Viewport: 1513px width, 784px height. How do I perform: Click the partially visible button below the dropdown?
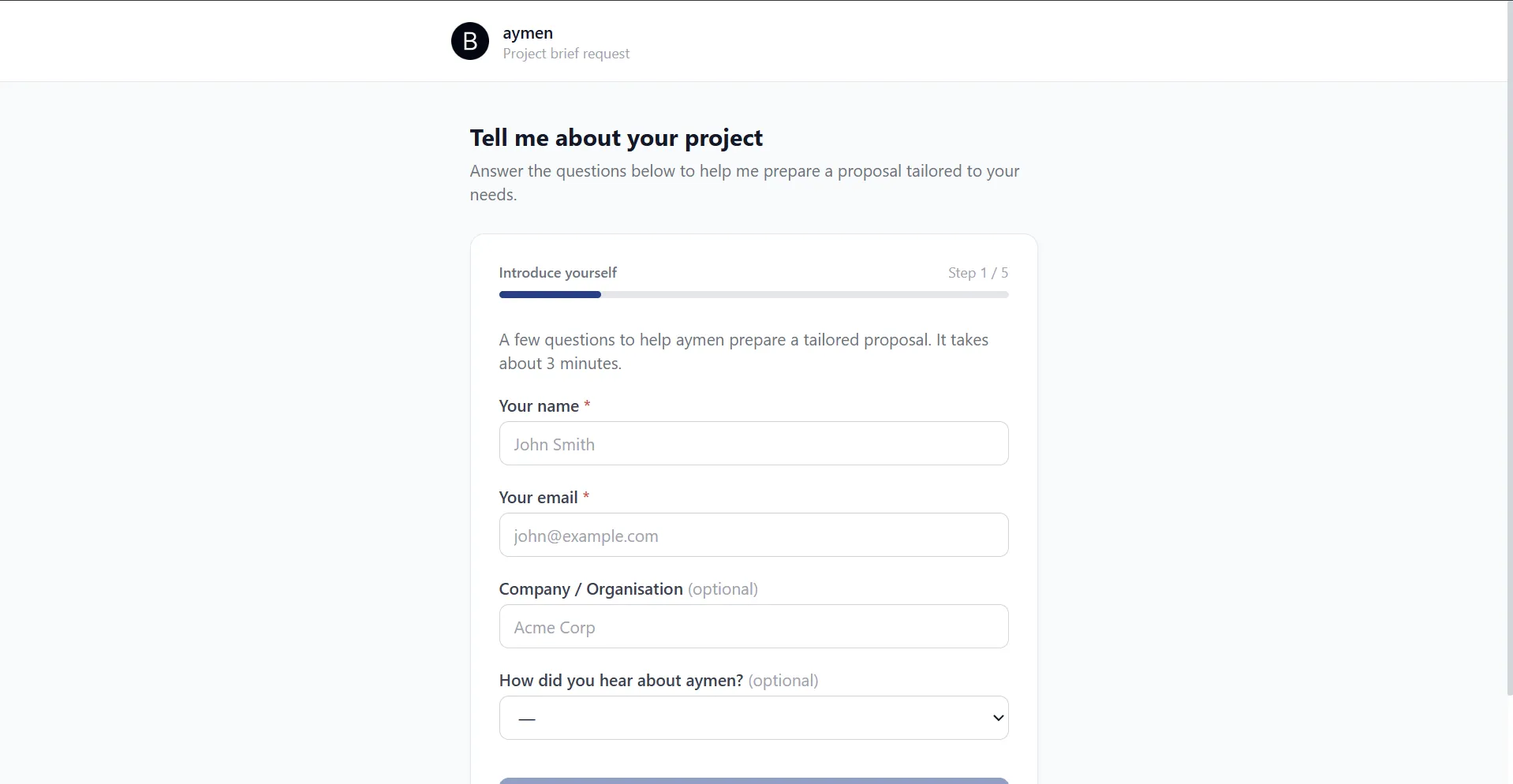[x=753, y=781]
